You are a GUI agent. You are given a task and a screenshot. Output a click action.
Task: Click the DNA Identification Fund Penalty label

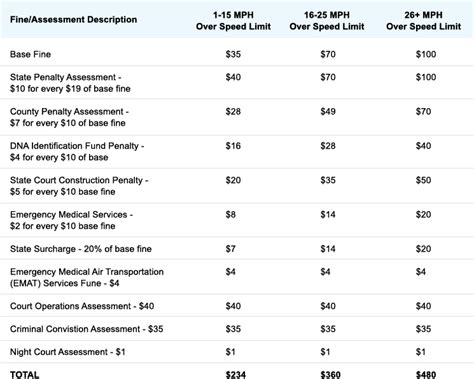point(77,152)
